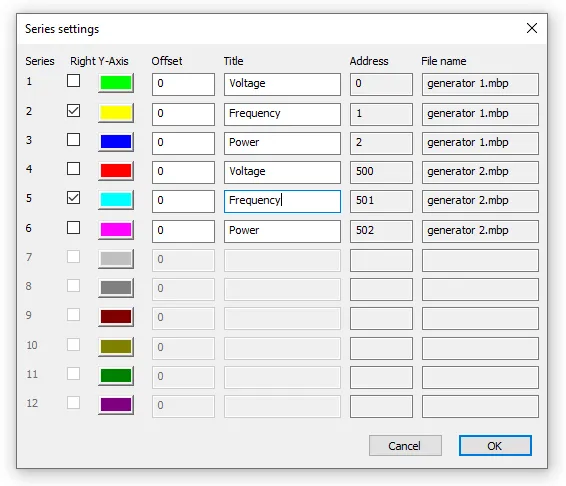The width and height of the screenshot is (566, 486).
Task: Click the File name column header
Action: 444,61
